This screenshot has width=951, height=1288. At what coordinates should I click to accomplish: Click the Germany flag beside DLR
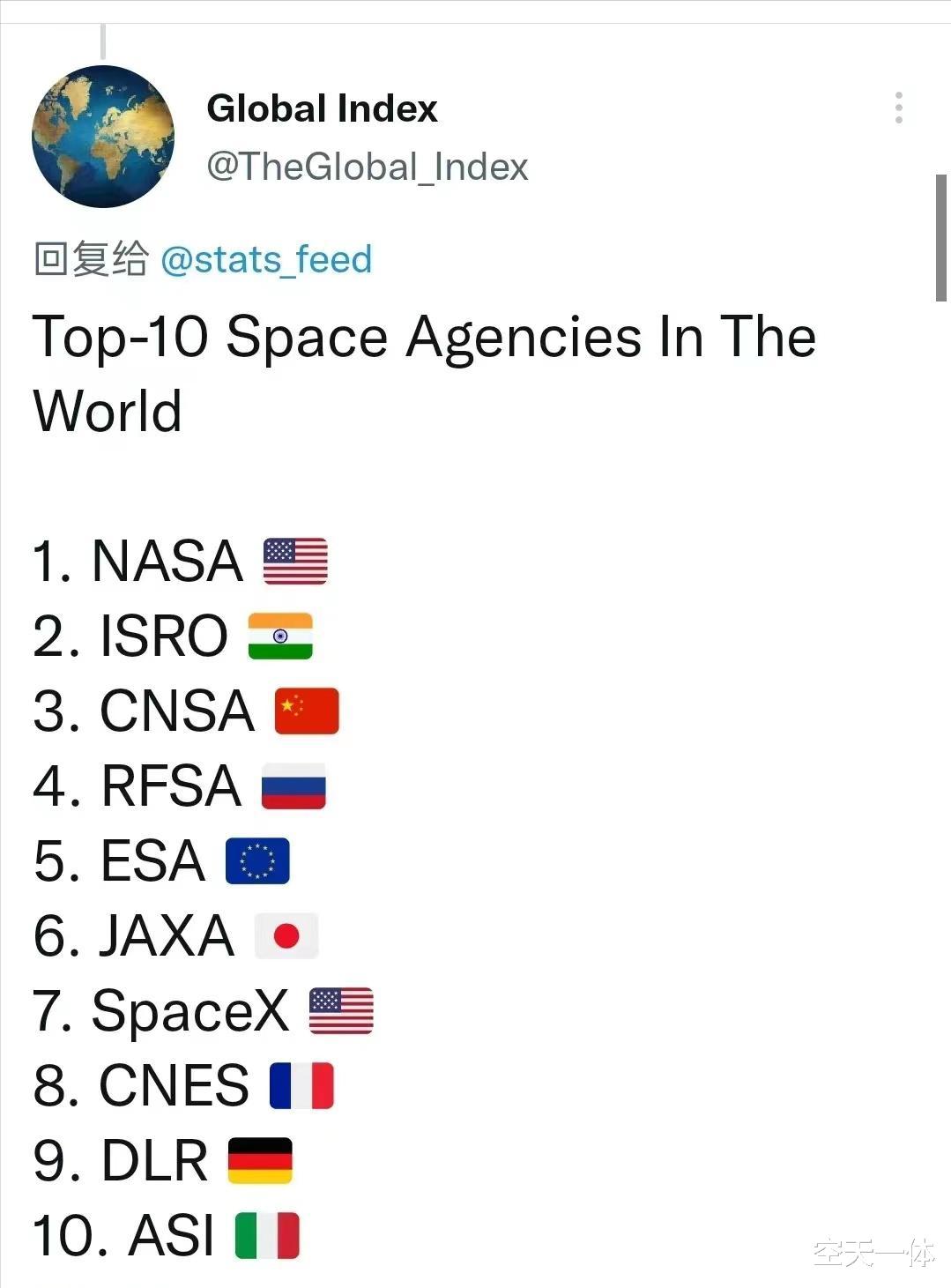pos(260,1160)
